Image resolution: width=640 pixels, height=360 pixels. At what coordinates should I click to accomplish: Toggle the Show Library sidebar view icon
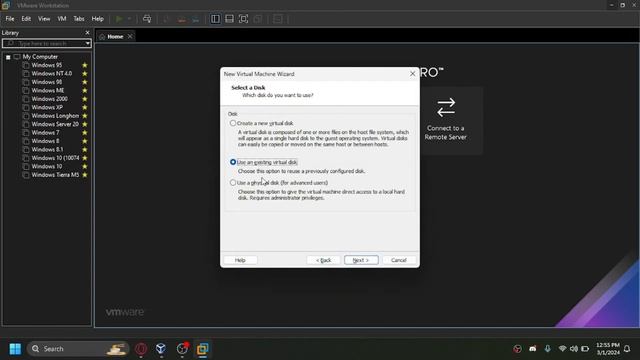point(215,19)
